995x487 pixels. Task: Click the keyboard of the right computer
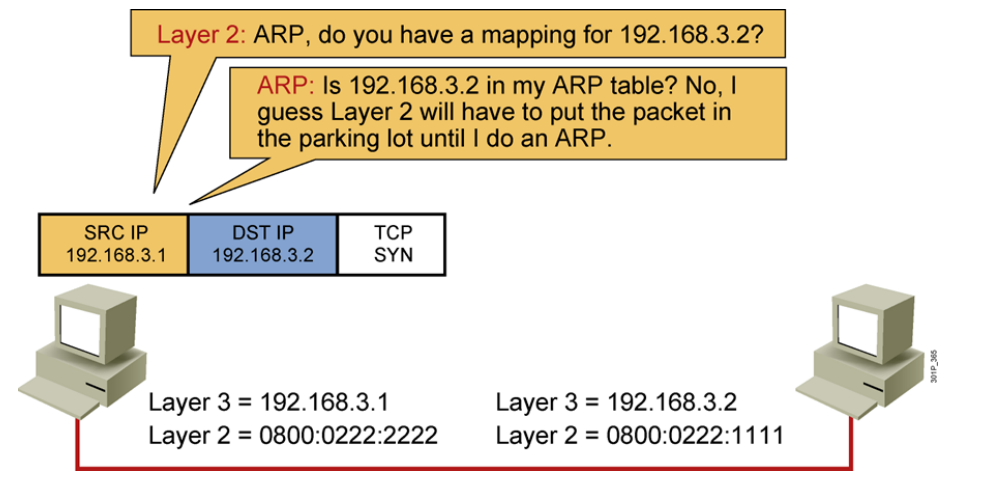[838, 397]
